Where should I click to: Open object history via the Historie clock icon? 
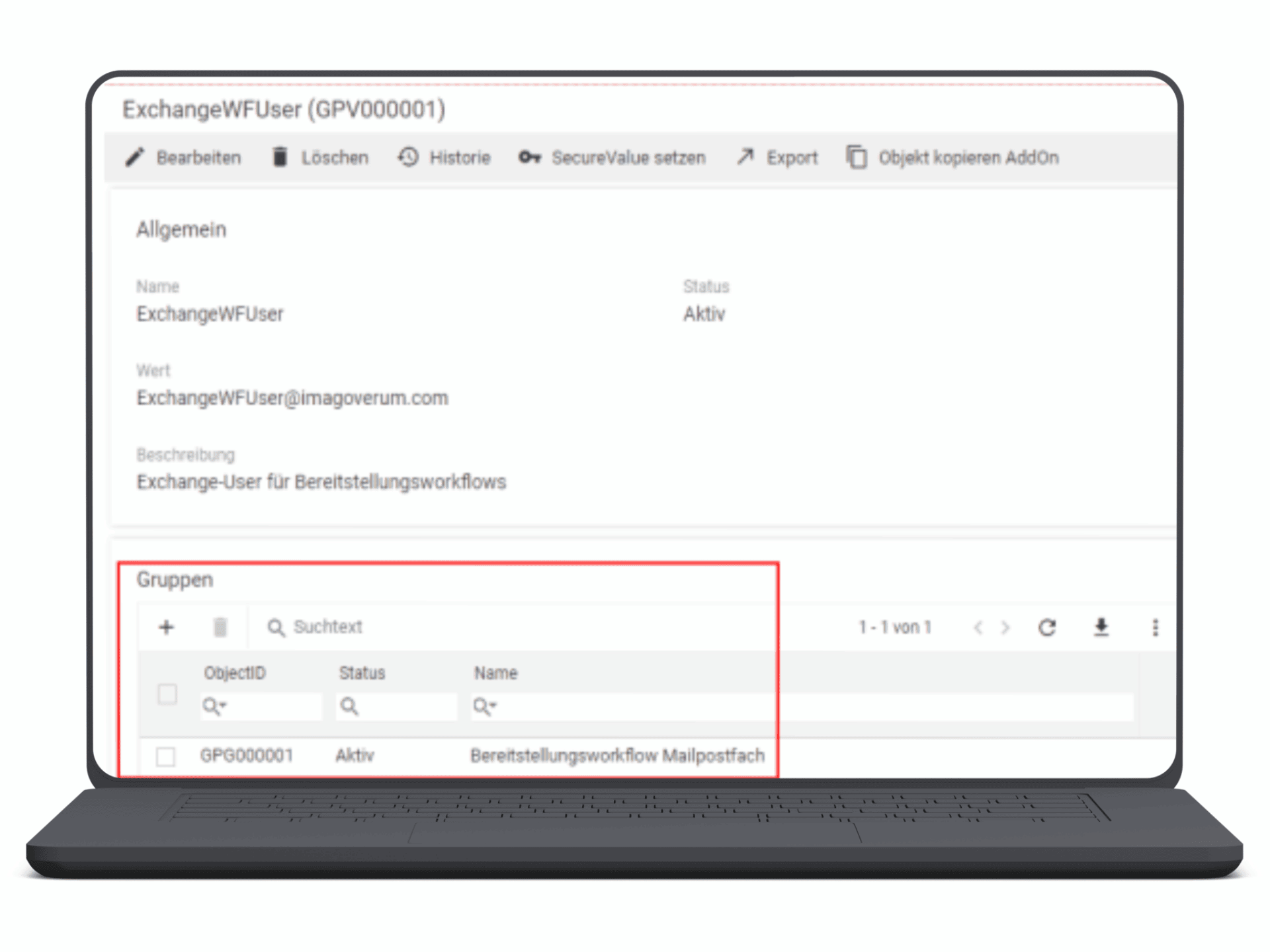408,157
